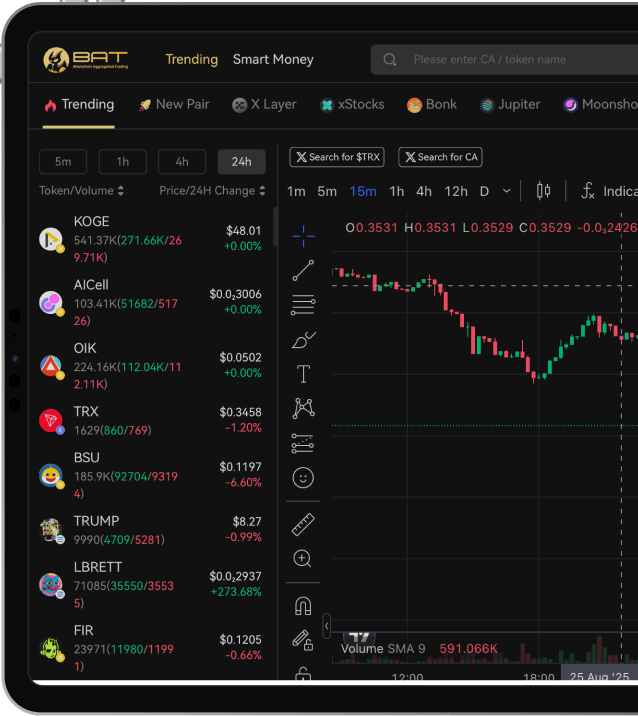This screenshot has height=716, width=638.
Task: Switch to the xStocks category tab
Action: coord(352,105)
